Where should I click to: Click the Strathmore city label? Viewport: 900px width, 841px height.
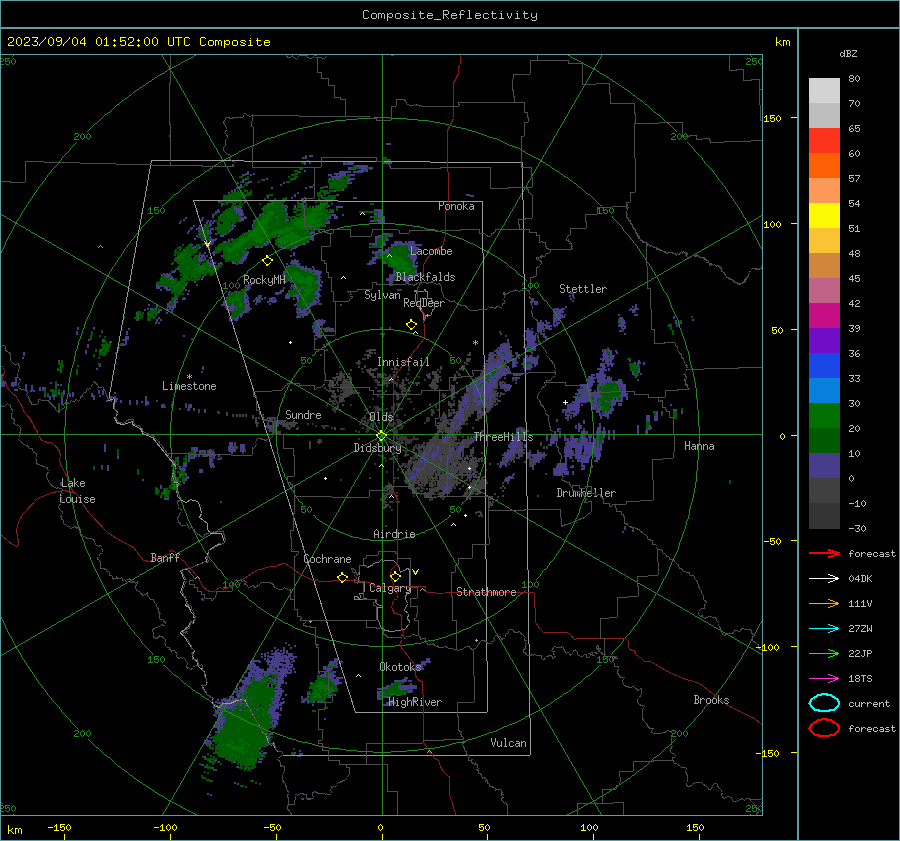[x=486, y=592]
